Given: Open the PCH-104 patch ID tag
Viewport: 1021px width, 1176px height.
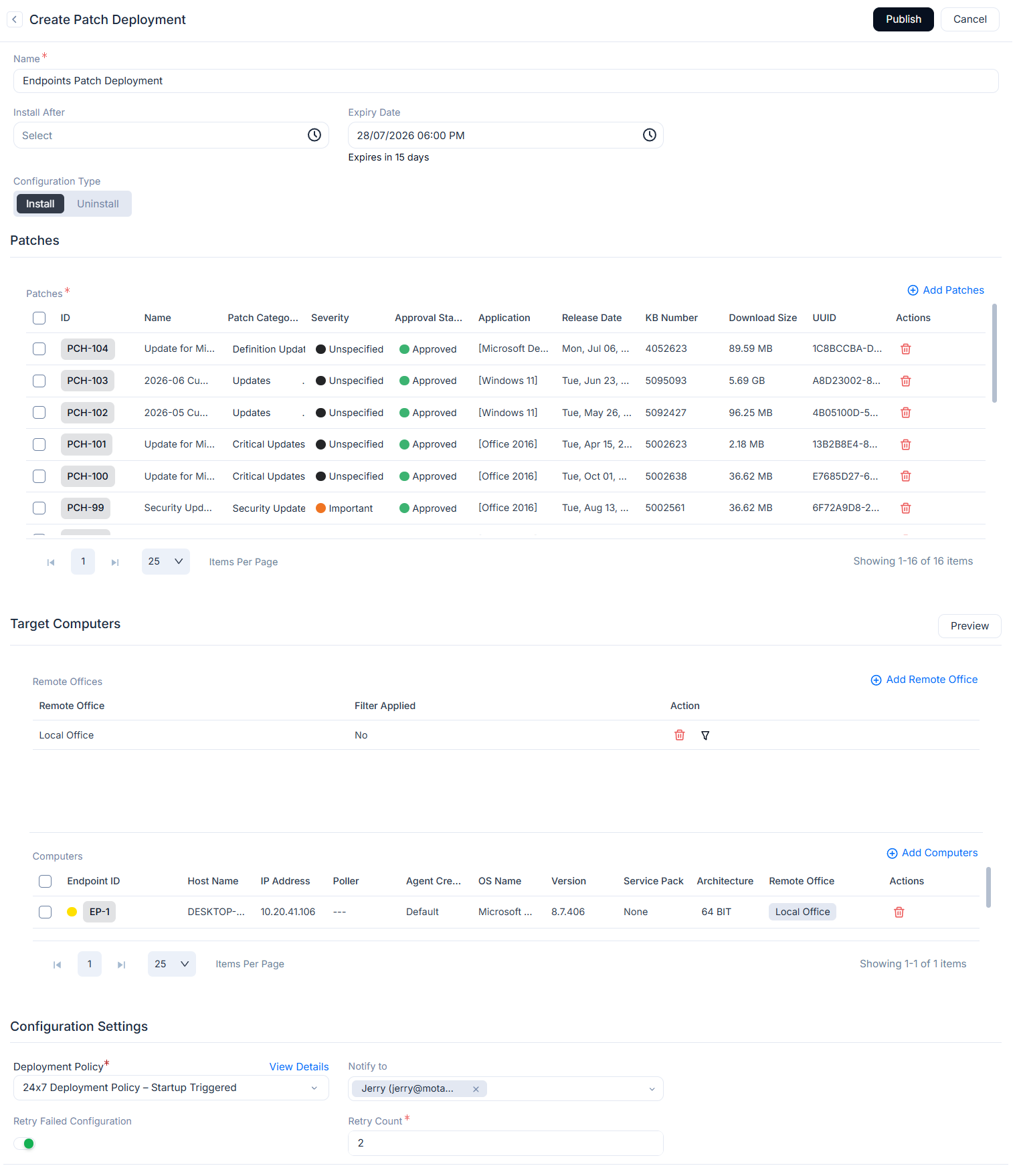Looking at the screenshot, I should tap(88, 349).
